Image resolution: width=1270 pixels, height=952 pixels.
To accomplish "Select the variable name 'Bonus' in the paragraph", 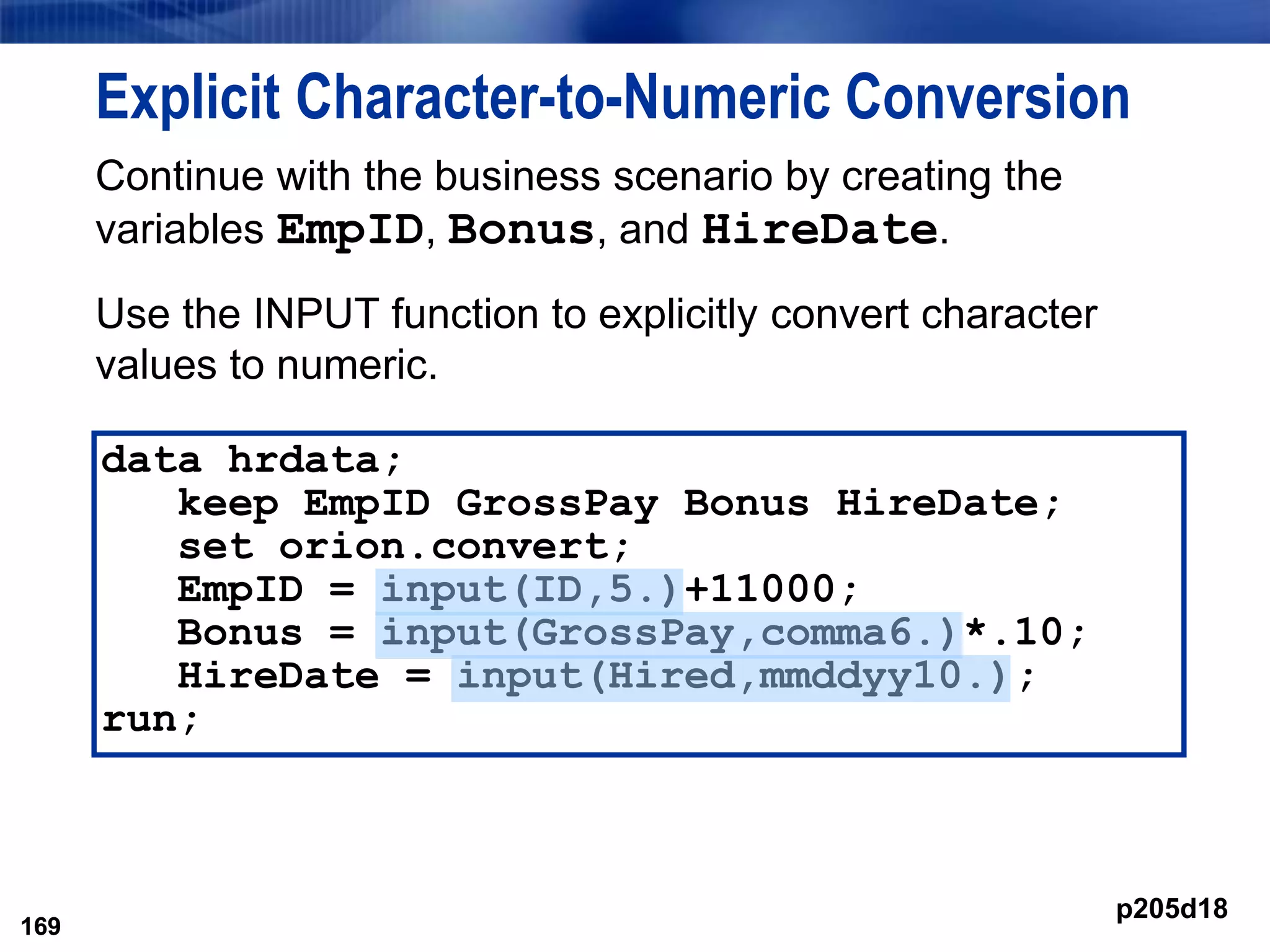I will pyautogui.click(x=521, y=231).
